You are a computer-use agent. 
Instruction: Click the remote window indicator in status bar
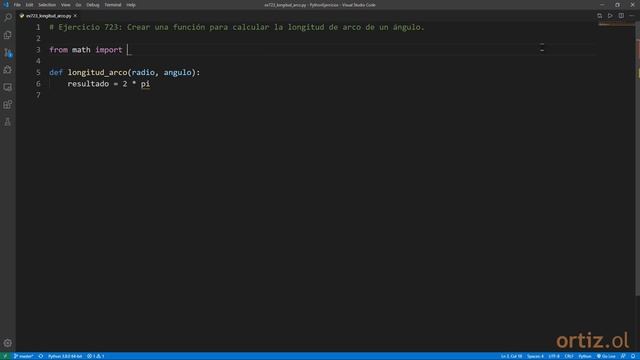[5, 356]
